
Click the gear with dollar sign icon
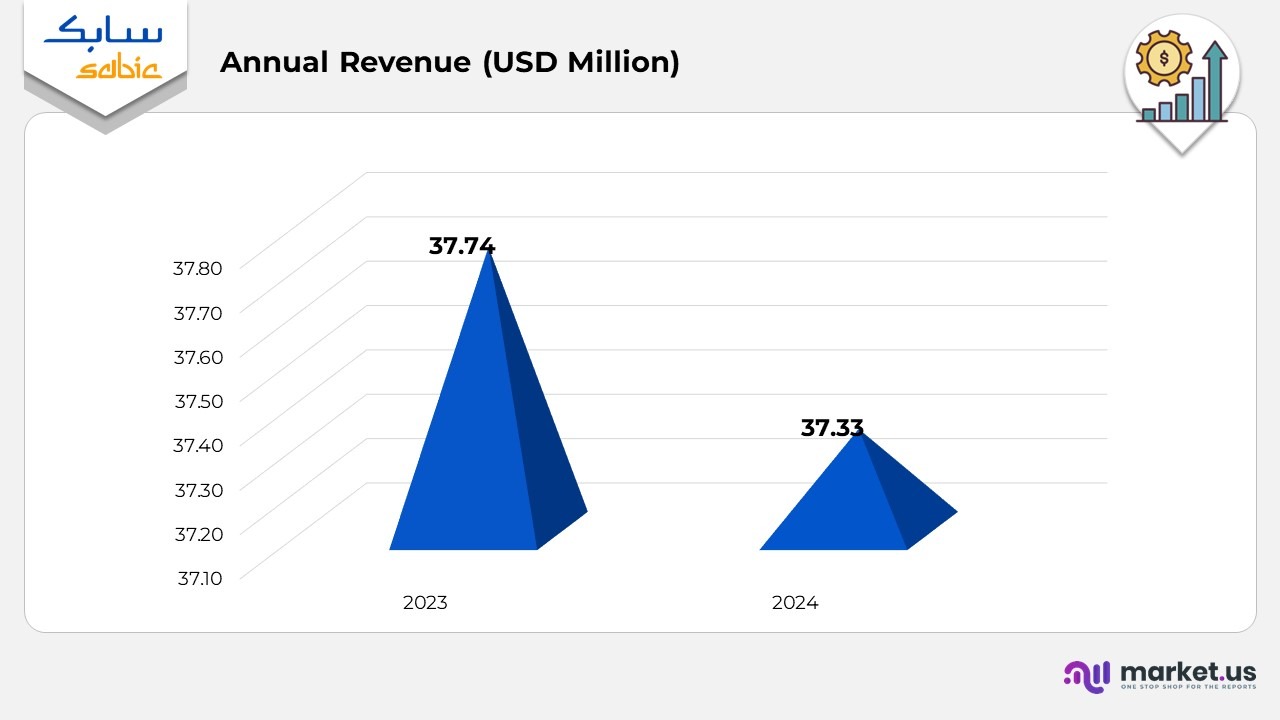click(x=1164, y=58)
